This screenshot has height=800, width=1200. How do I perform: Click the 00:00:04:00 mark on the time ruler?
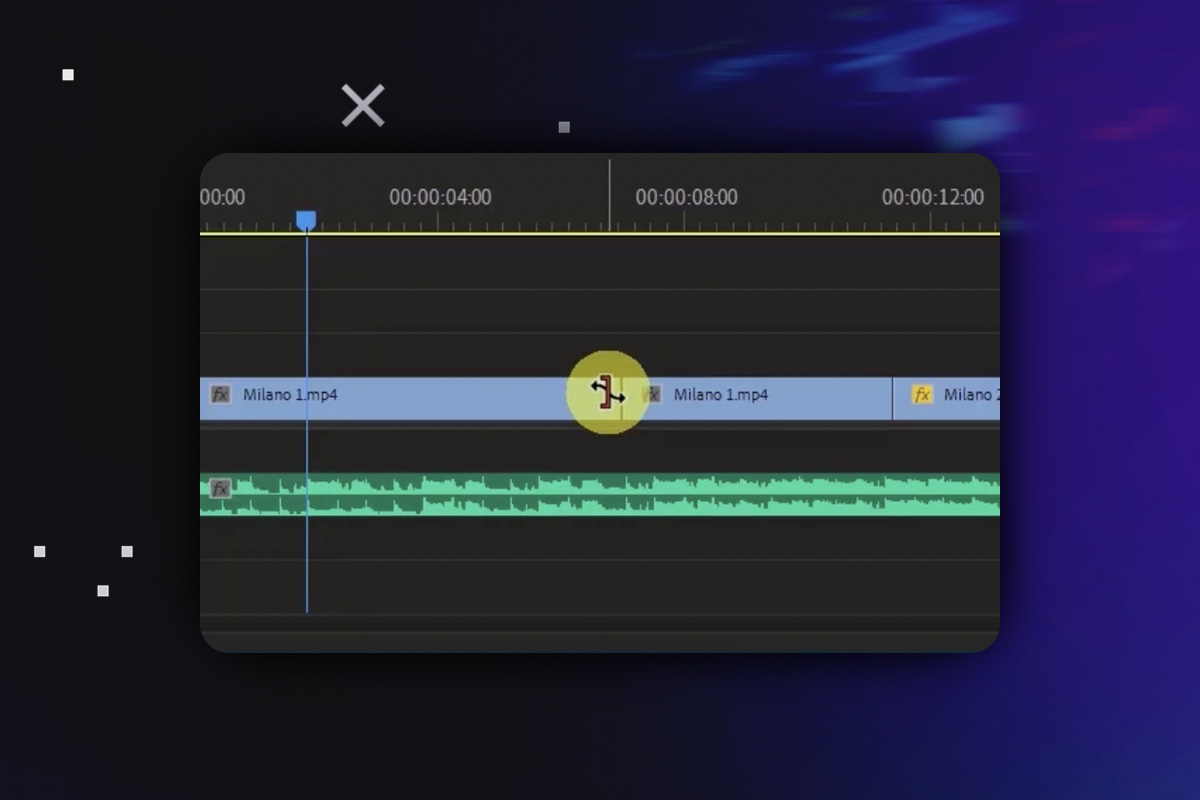(x=440, y=197)
